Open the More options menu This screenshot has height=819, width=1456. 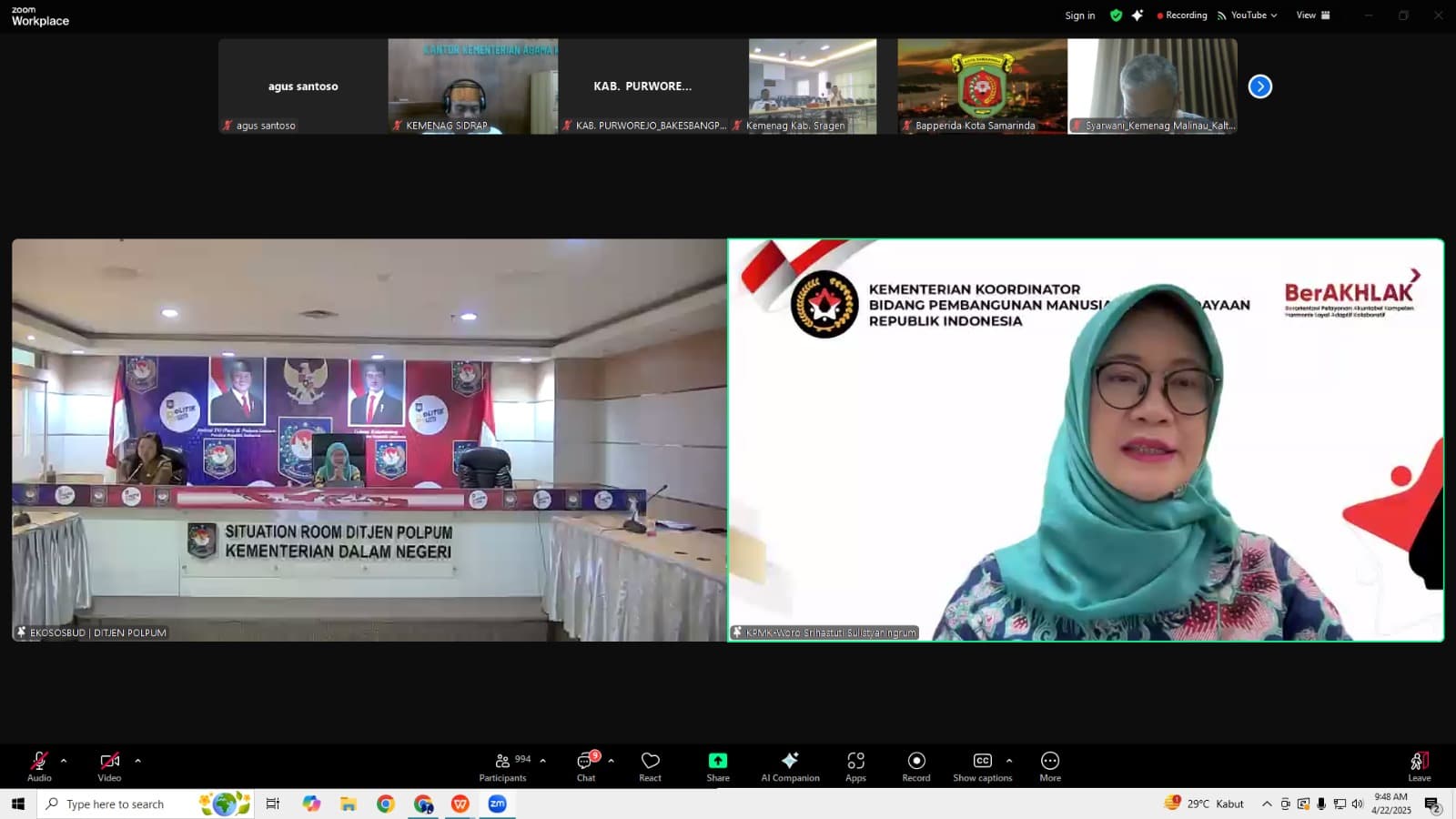pos(1050,765)
